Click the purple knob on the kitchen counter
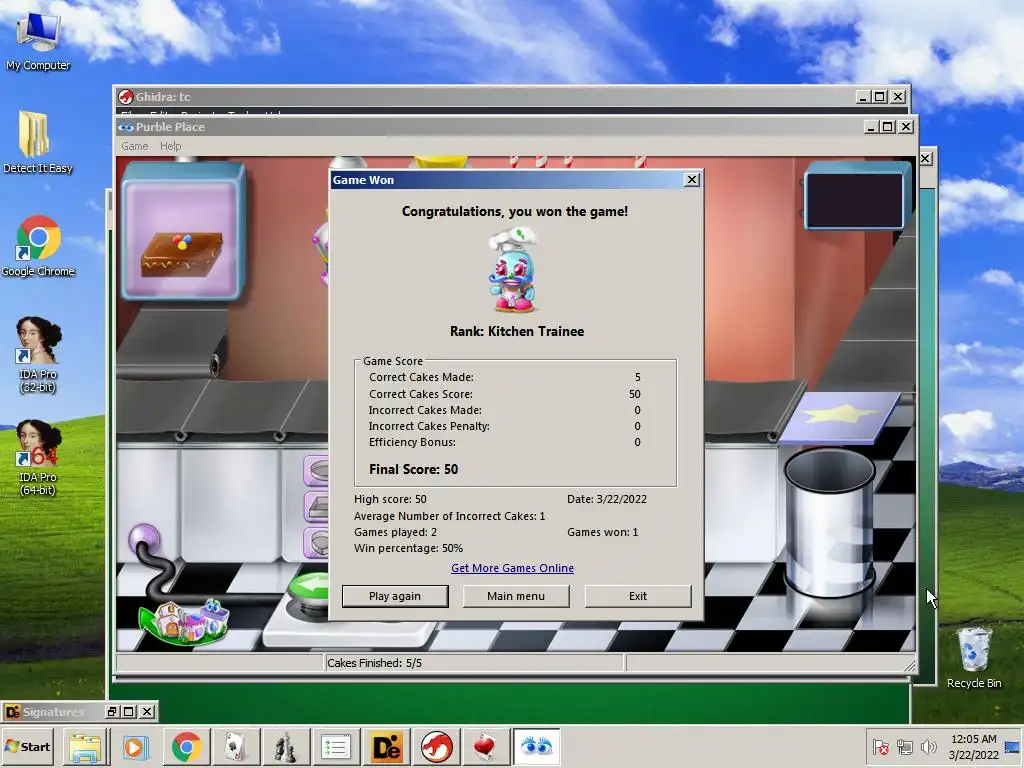 click(144, 540)
